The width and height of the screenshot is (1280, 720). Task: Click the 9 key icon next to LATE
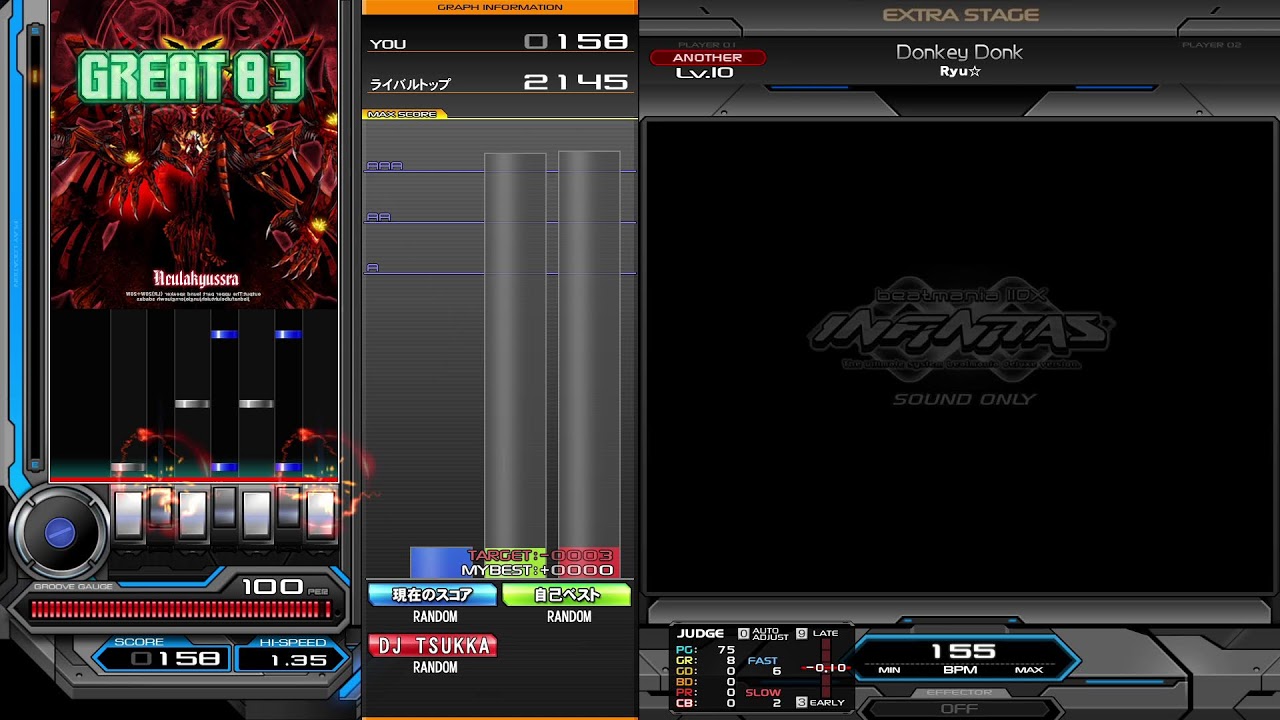click(x=801, y=633)
